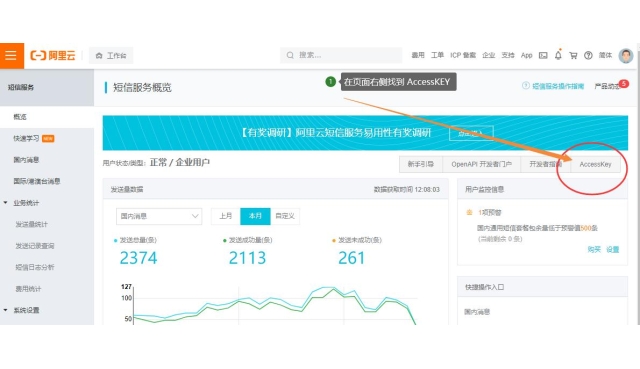Click 国内消息 under 快捷操作入口
Image resolution: width=640 pixels, height=369 pixels.
(x=477, y=312)
